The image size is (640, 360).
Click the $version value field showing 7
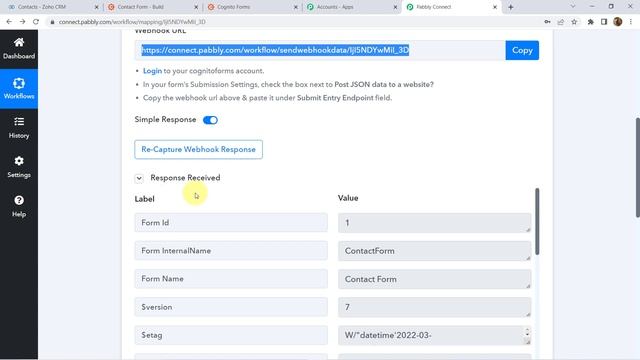pos(435,307)
